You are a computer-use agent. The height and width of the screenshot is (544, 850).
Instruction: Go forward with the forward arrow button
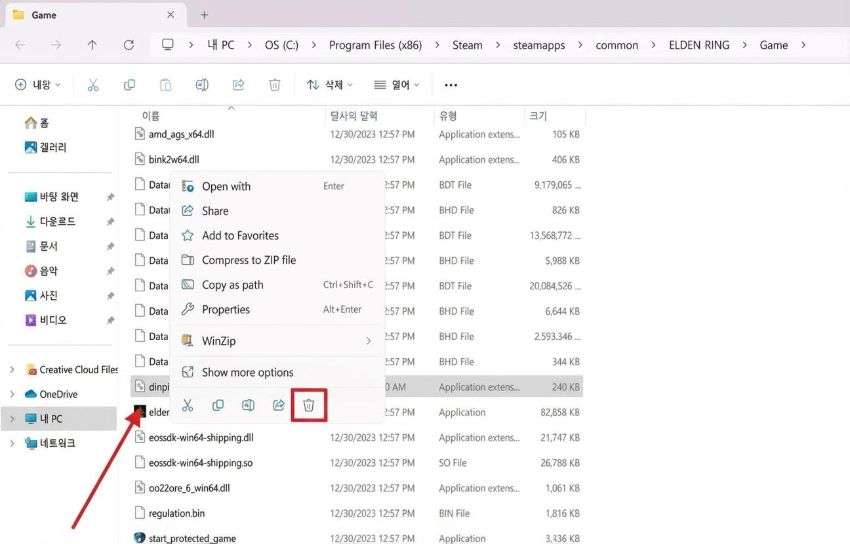click(x=56, y=45)
